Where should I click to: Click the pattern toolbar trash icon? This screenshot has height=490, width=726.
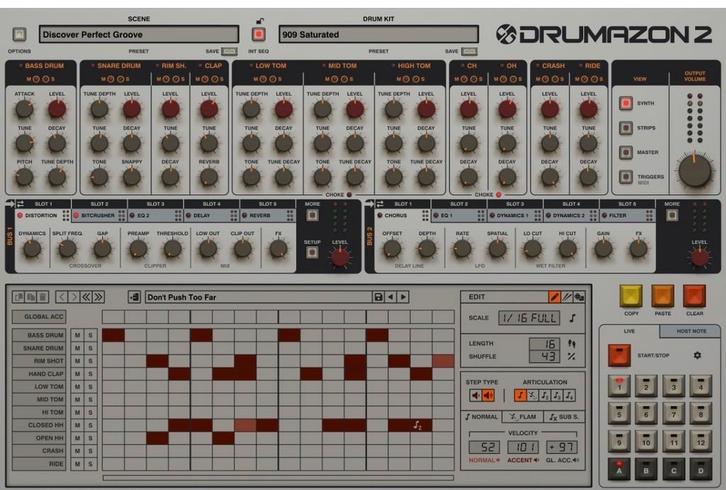pyautogui.click(x=42, y=297)
